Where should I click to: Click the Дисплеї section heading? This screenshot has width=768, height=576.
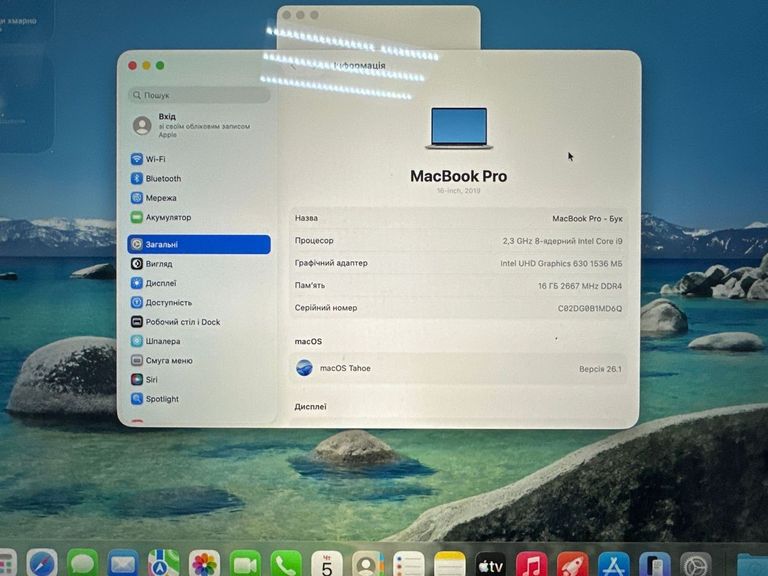[x=311, y=407]
